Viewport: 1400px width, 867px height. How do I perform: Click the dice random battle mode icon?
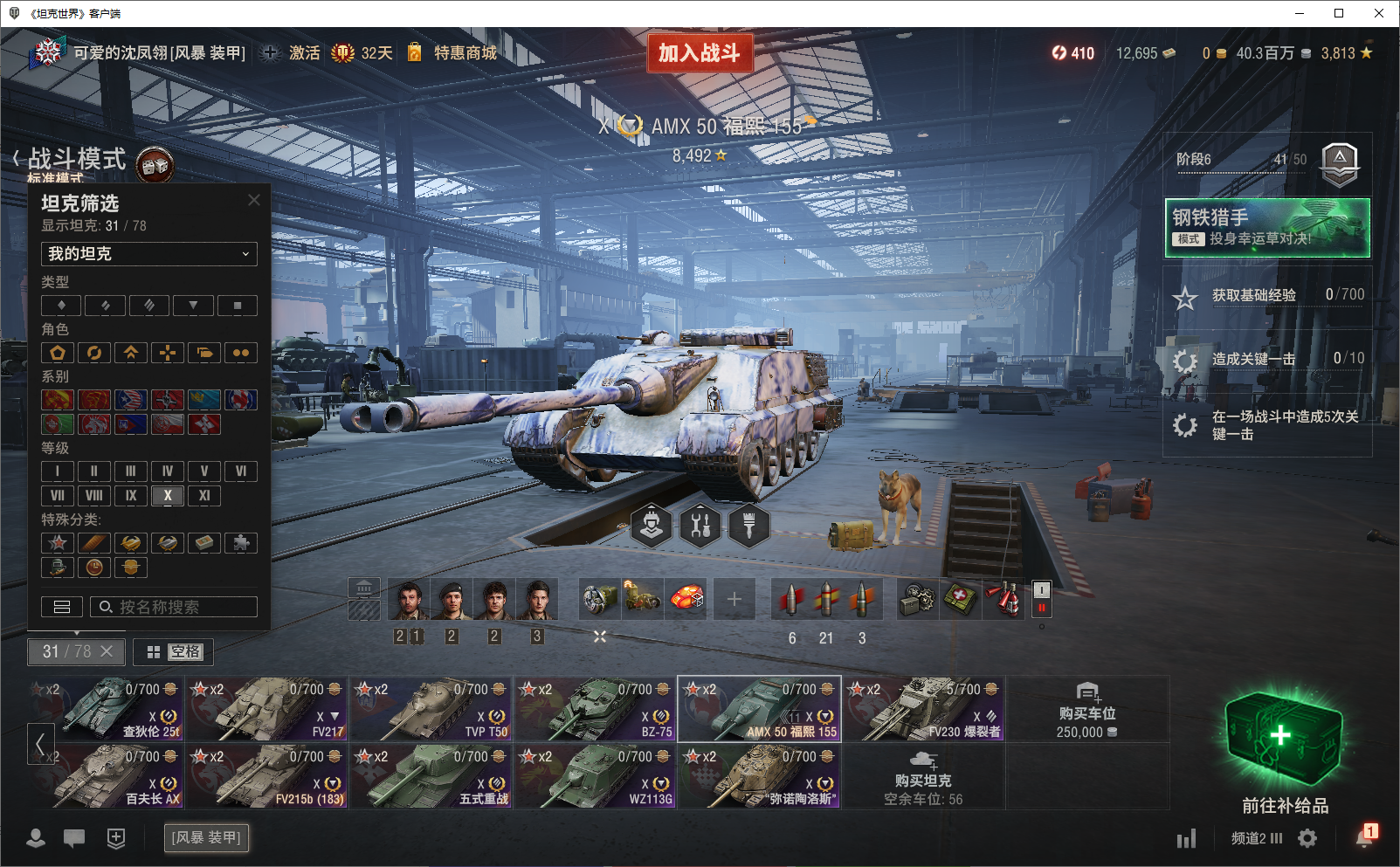tap(155, 165)
